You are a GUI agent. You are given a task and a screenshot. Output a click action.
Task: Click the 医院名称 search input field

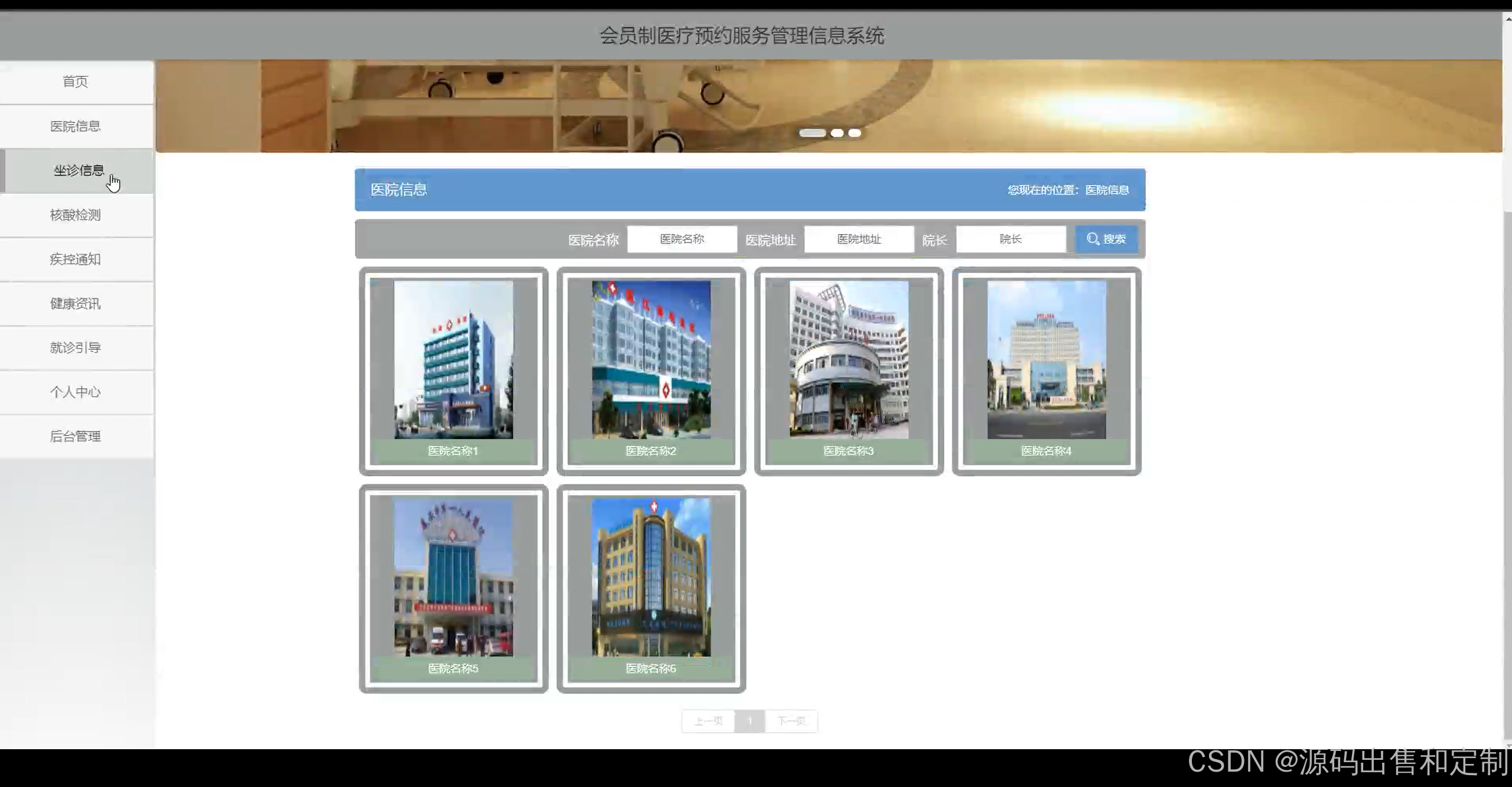682,239
